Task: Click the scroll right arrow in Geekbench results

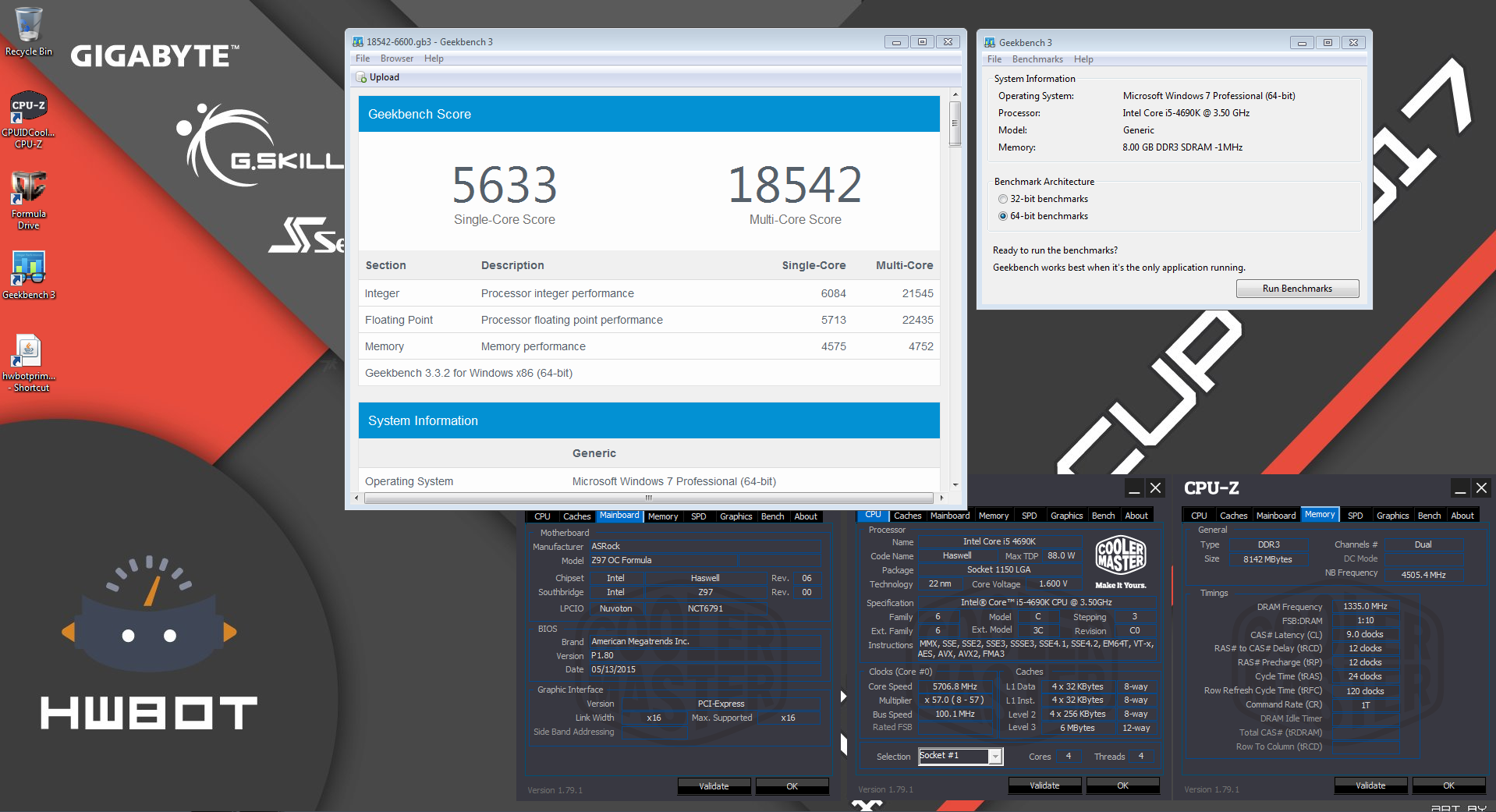Action: 941,498
